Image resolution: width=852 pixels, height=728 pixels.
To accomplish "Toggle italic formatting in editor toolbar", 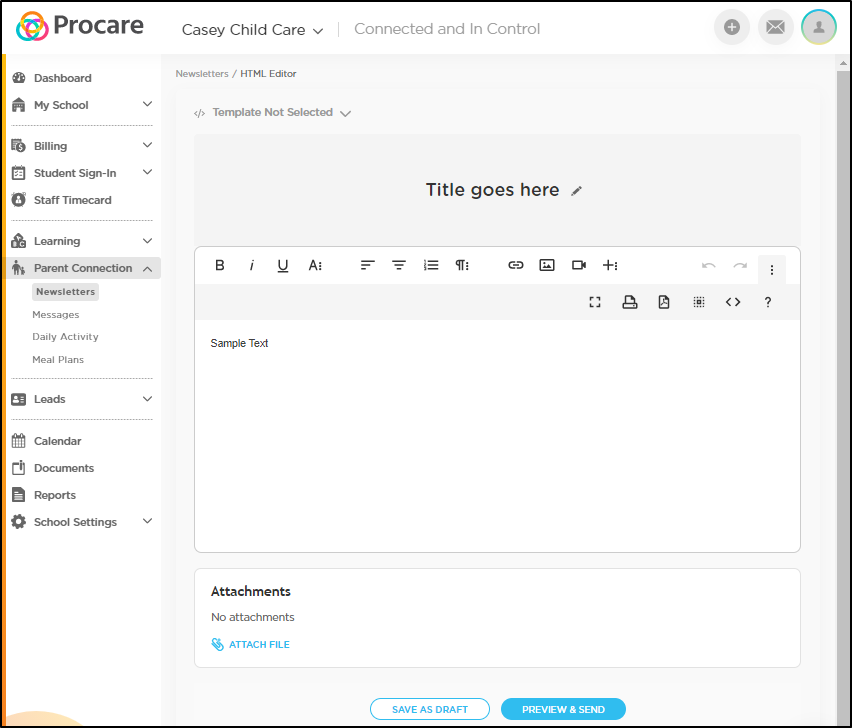I will click(x=251, y=265).
